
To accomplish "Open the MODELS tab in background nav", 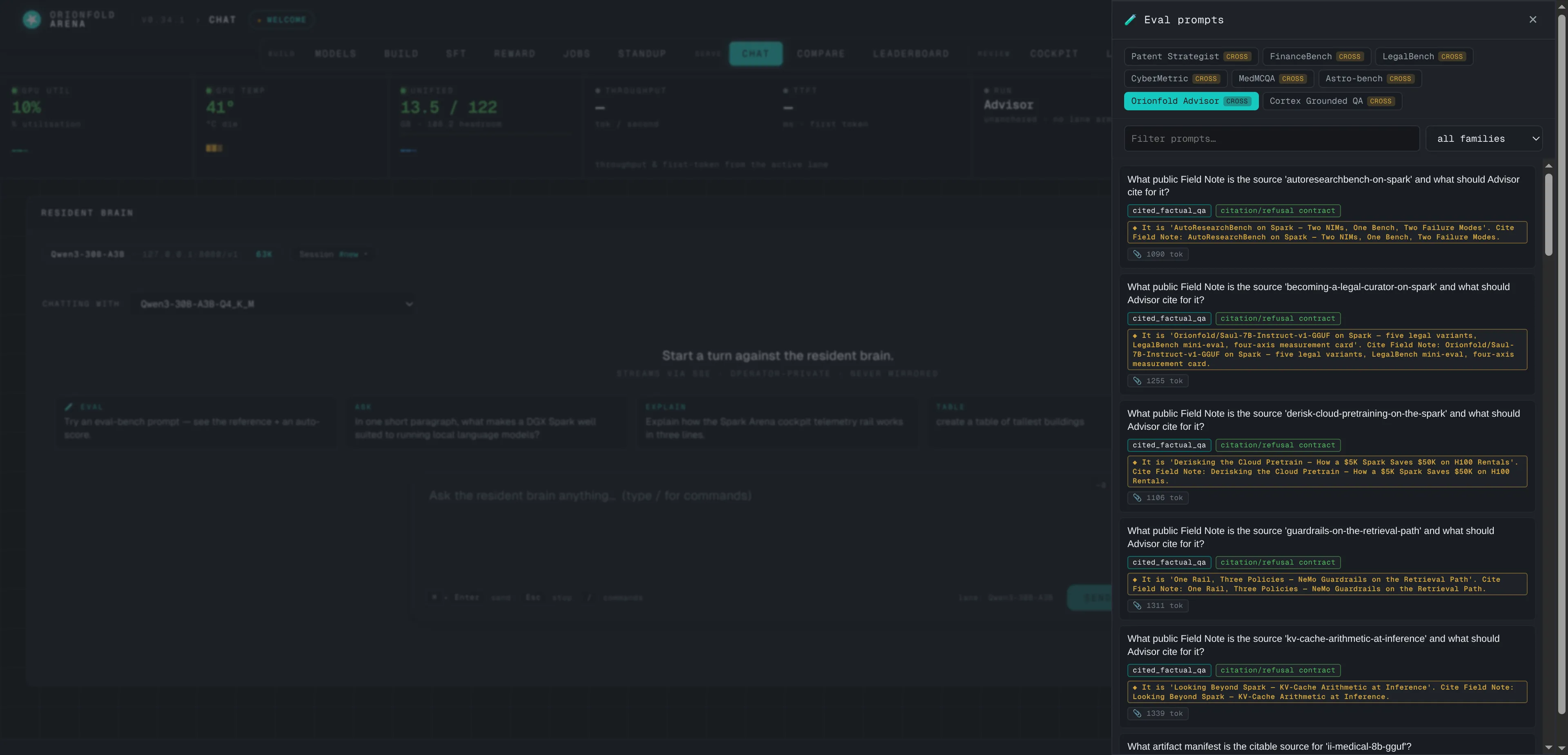I will point(335,54).
